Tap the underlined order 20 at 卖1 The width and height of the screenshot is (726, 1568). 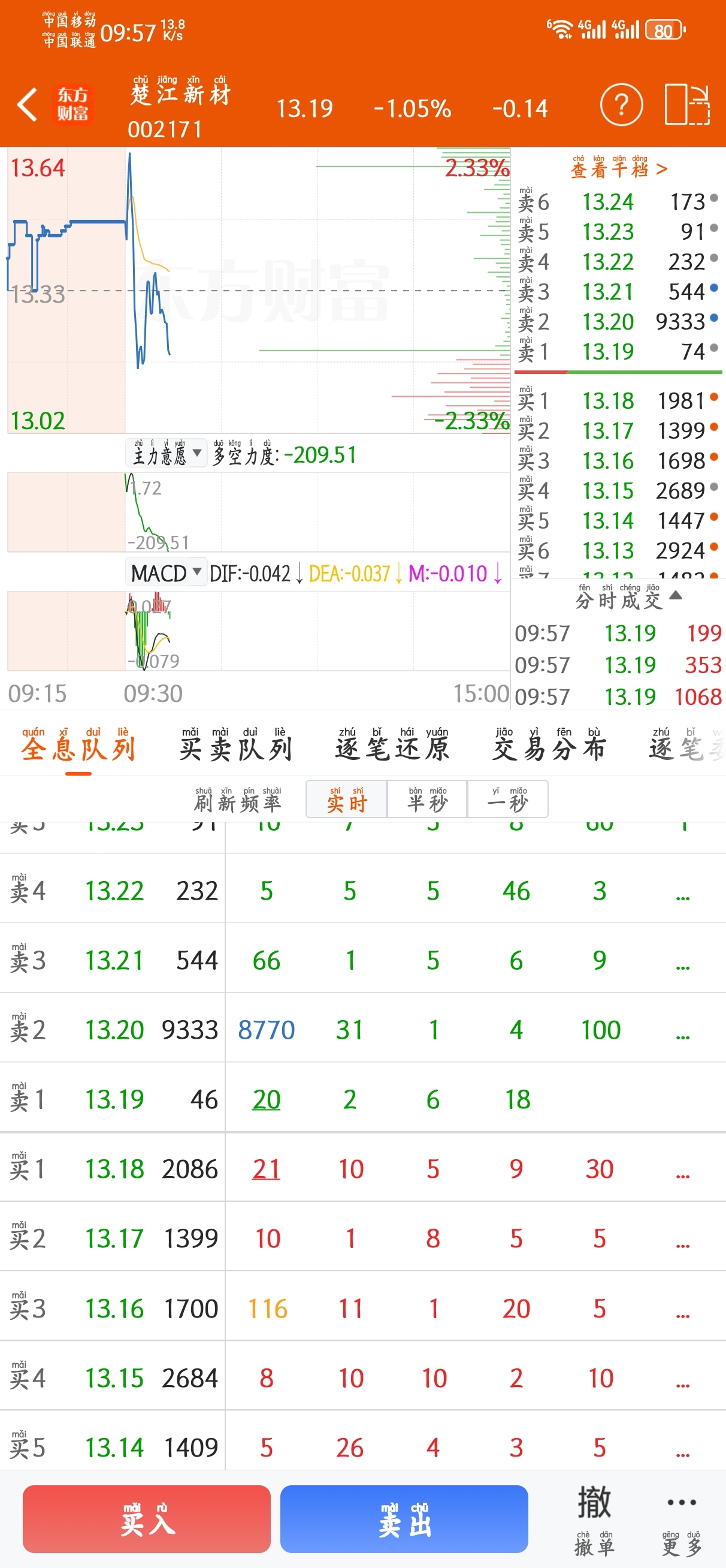click(267, 1099)
